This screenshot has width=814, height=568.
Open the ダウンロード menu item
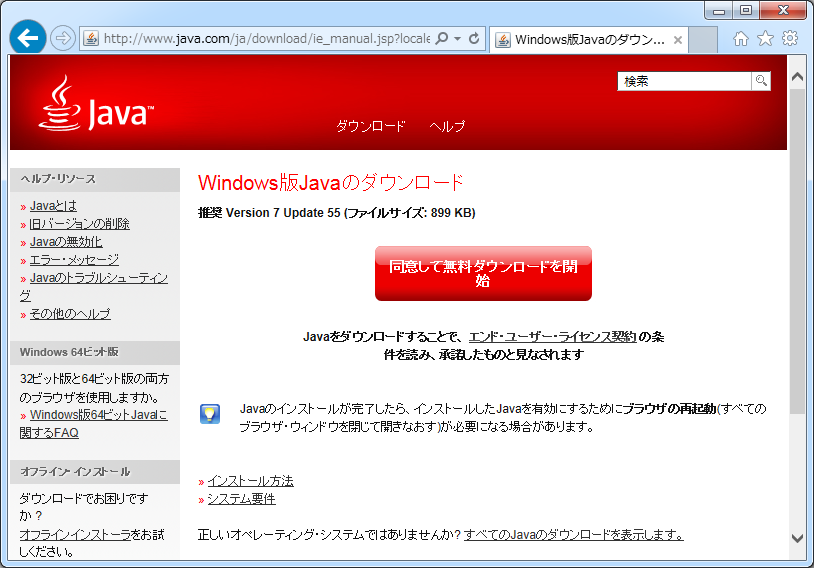click(371, 126)
